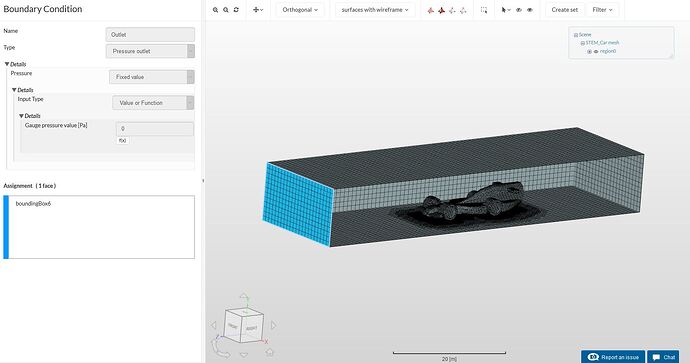Open the Filter dropdown
This screenshot has height=363, width=690.
[602, 10]
